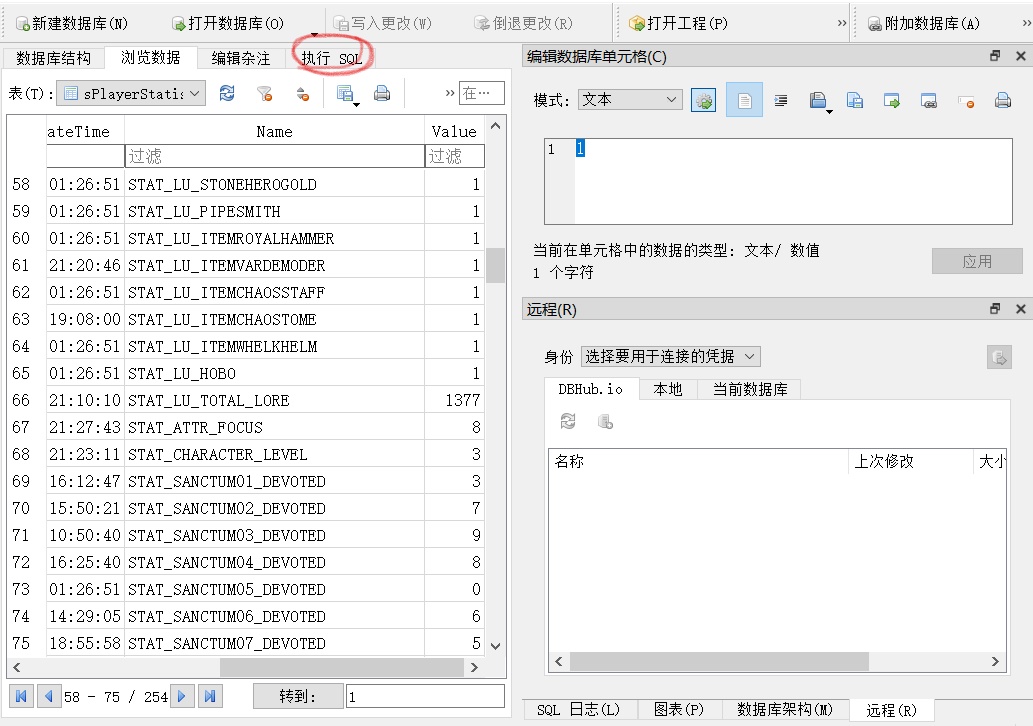Clear all filters icon in browse toolbar
The width and height of the screenshot is (1033, 726).
click(x=265, y=94)
